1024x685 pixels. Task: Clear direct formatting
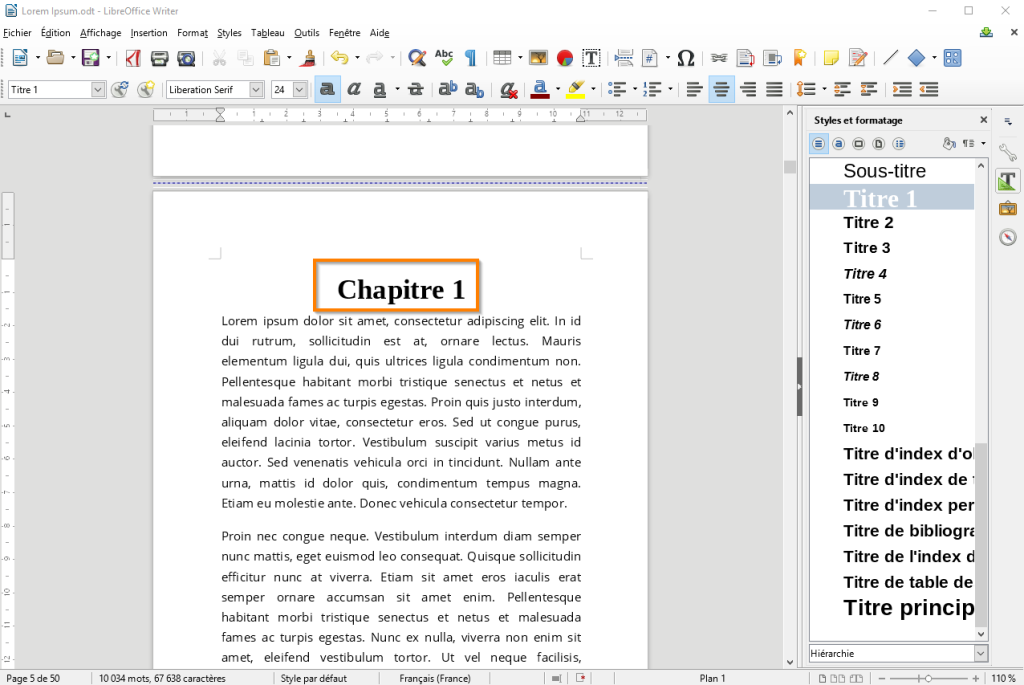[x=508, y=89]
